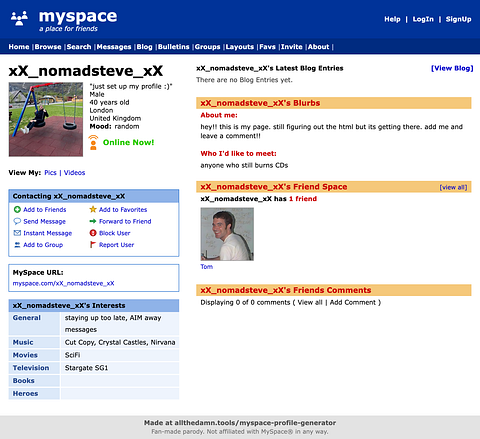480x439 pixels.
Task: Click the playground swing profile picture
Action: [46, 119]
